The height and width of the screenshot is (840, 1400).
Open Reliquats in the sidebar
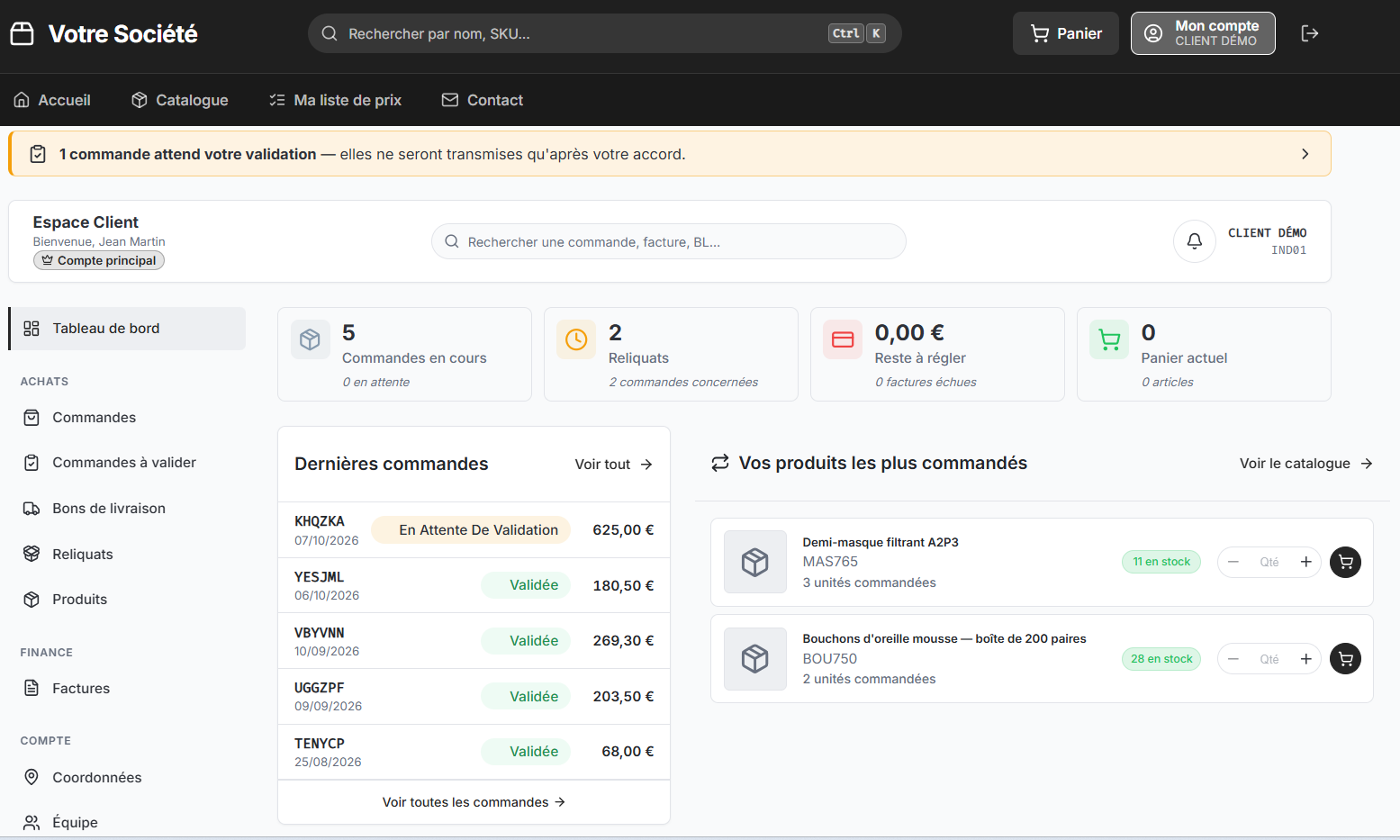127,555
